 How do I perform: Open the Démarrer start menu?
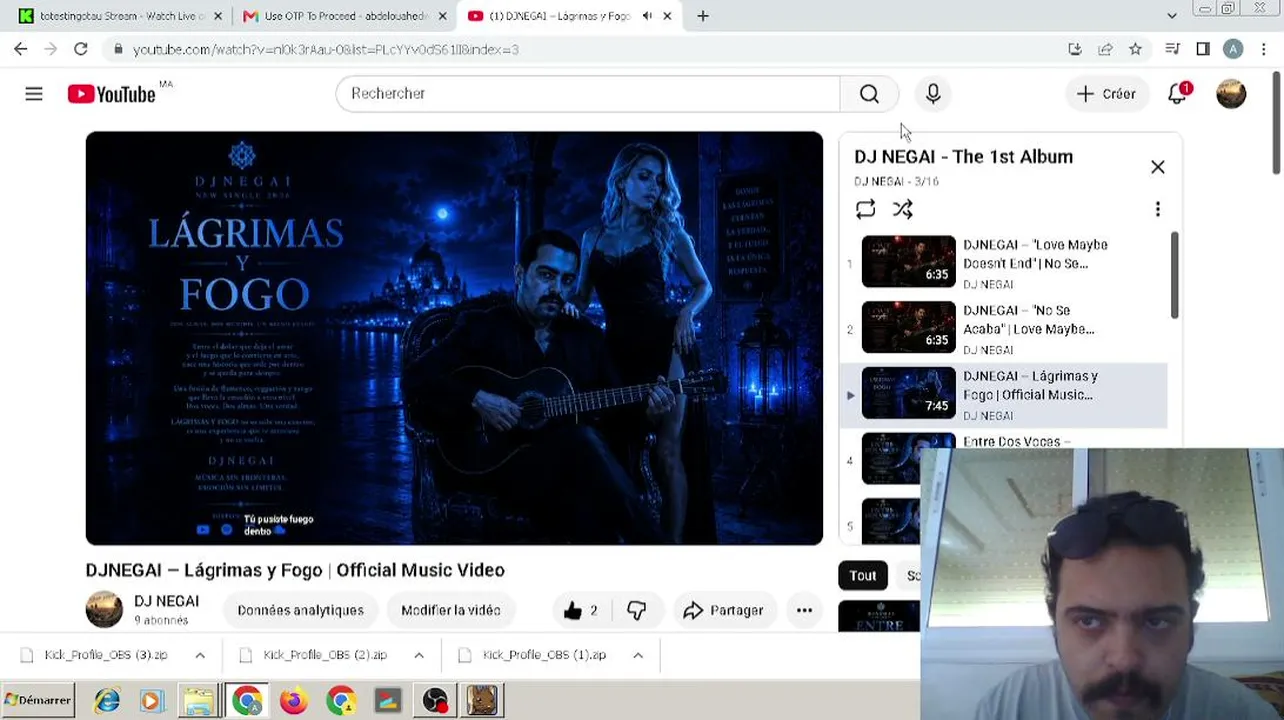point(39,700)
